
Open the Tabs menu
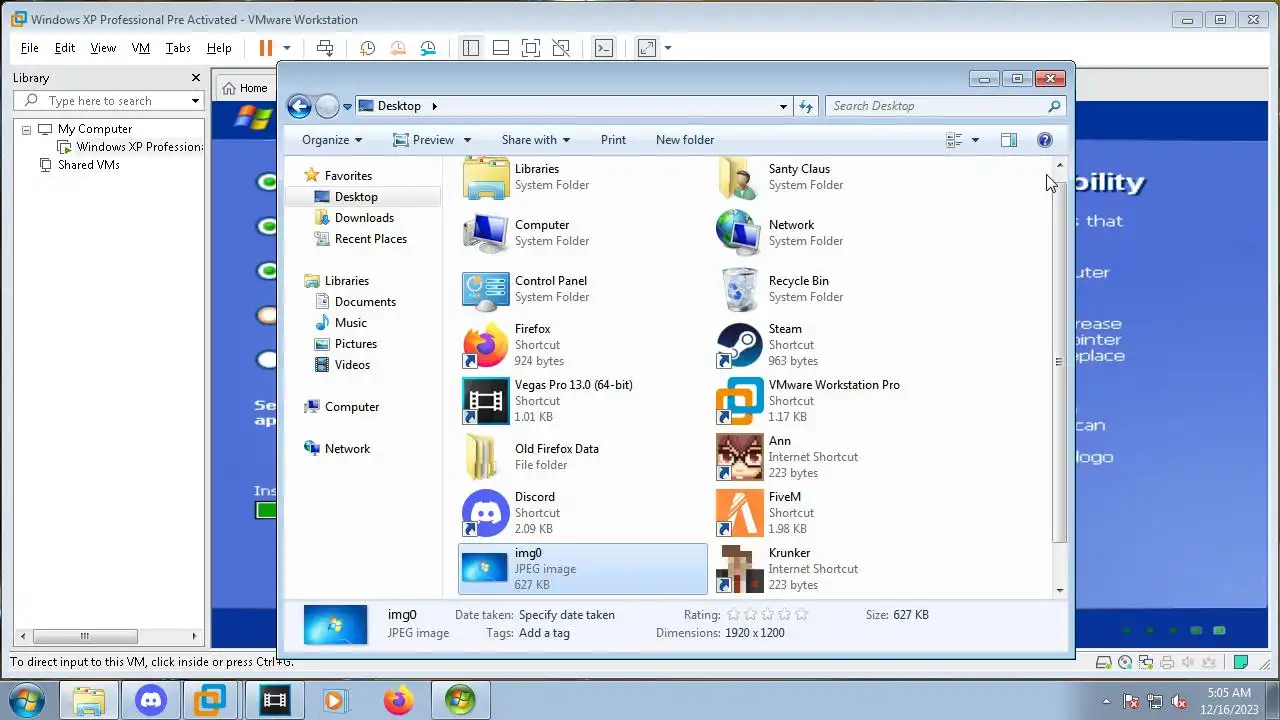(178, 48)
